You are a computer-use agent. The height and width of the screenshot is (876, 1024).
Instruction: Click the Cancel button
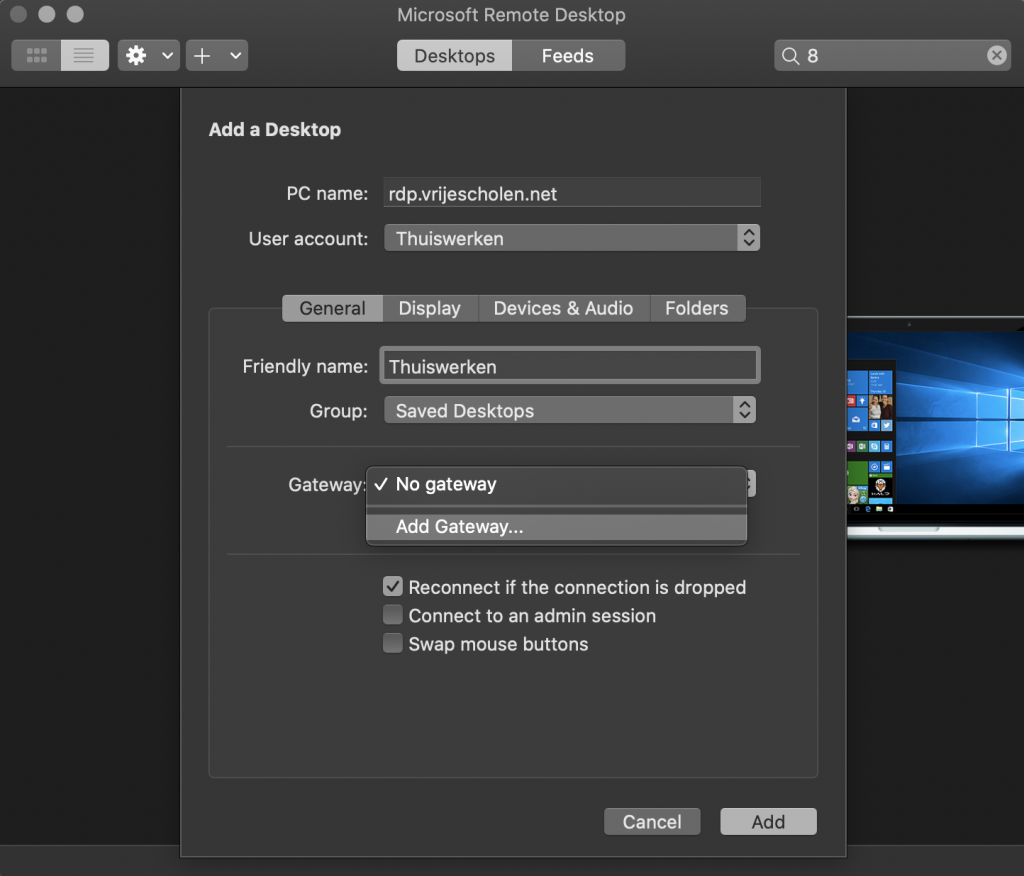pyautogui.click(x=652, y=821)
